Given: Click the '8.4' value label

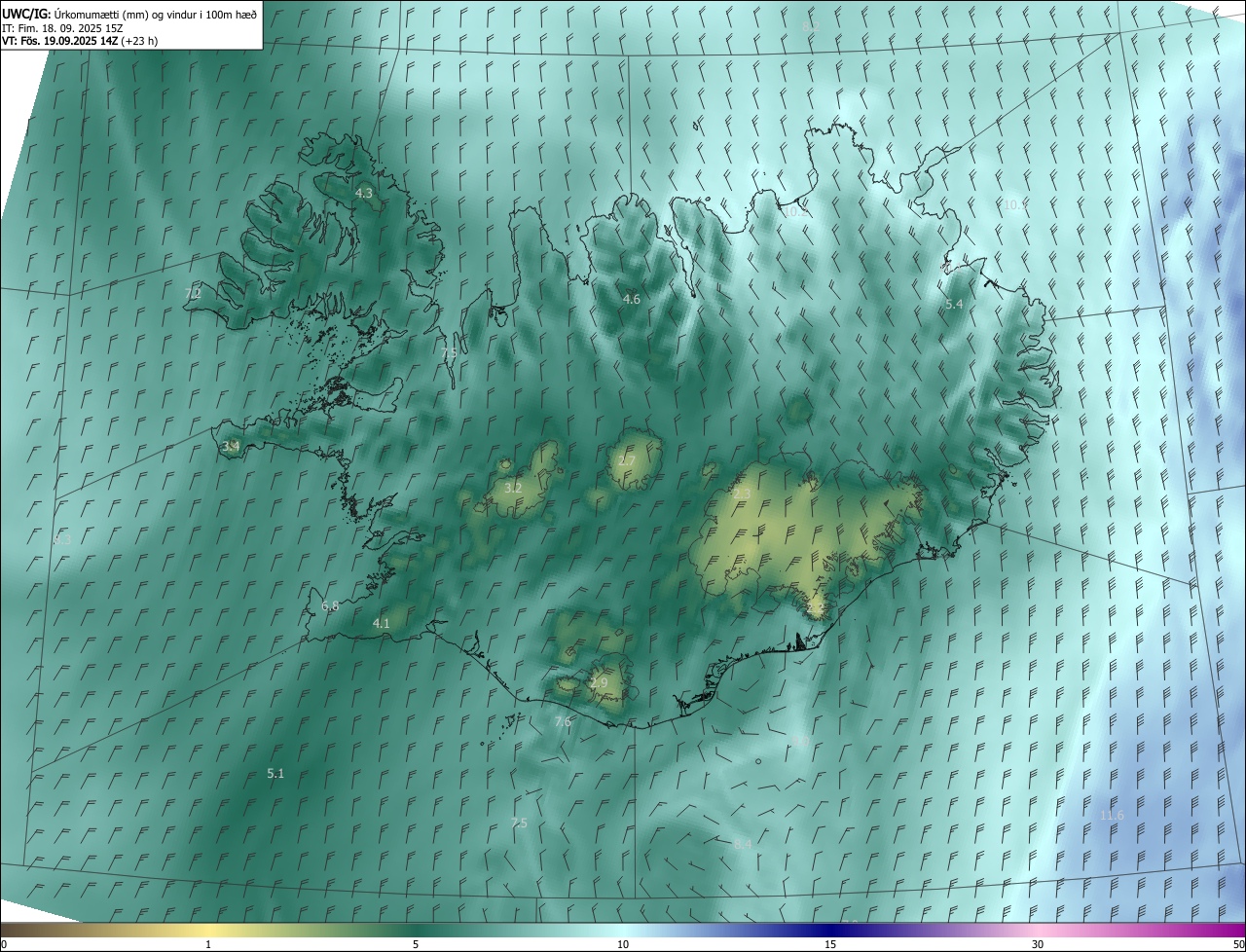Looking at the screenshot, I should [743, 844].
